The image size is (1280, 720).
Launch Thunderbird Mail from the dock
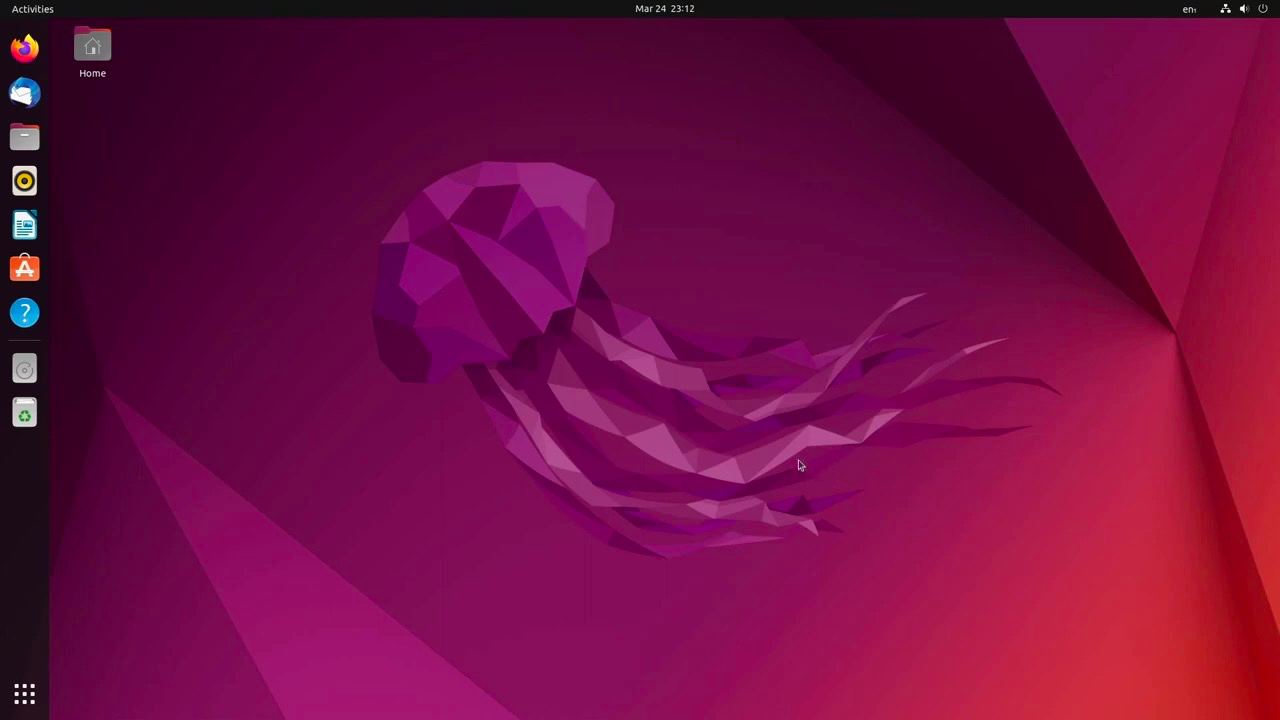tap(25, 93)
